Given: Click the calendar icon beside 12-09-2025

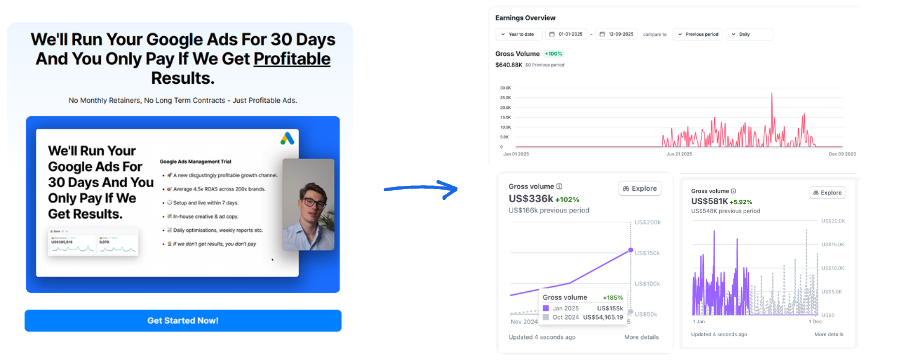Looking at the screenshot, I should pyautogui.click(x=602, y=34).
